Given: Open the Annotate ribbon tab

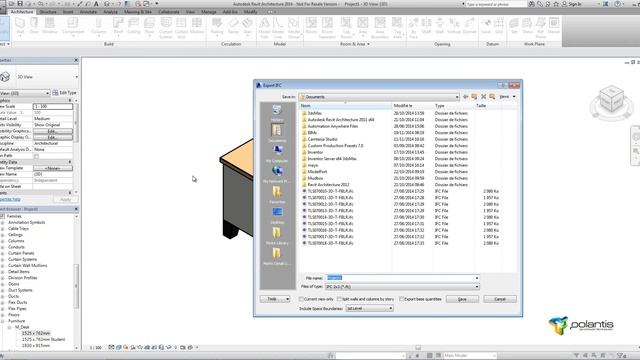Looking at the screenshot, I should click(88, 12).
